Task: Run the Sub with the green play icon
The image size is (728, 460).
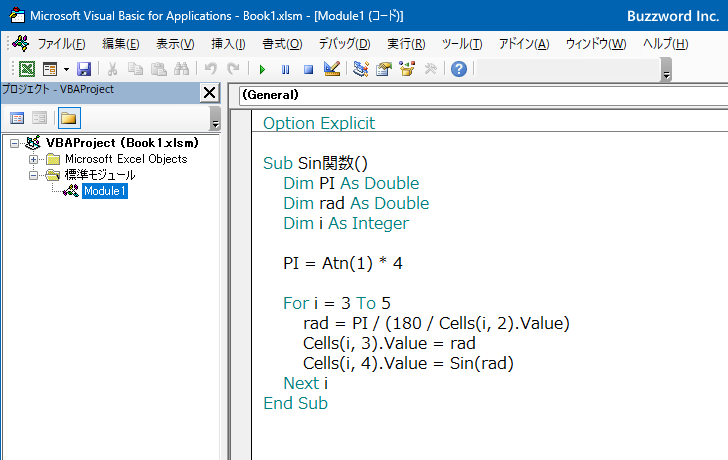Action: (x=262, y=70)
